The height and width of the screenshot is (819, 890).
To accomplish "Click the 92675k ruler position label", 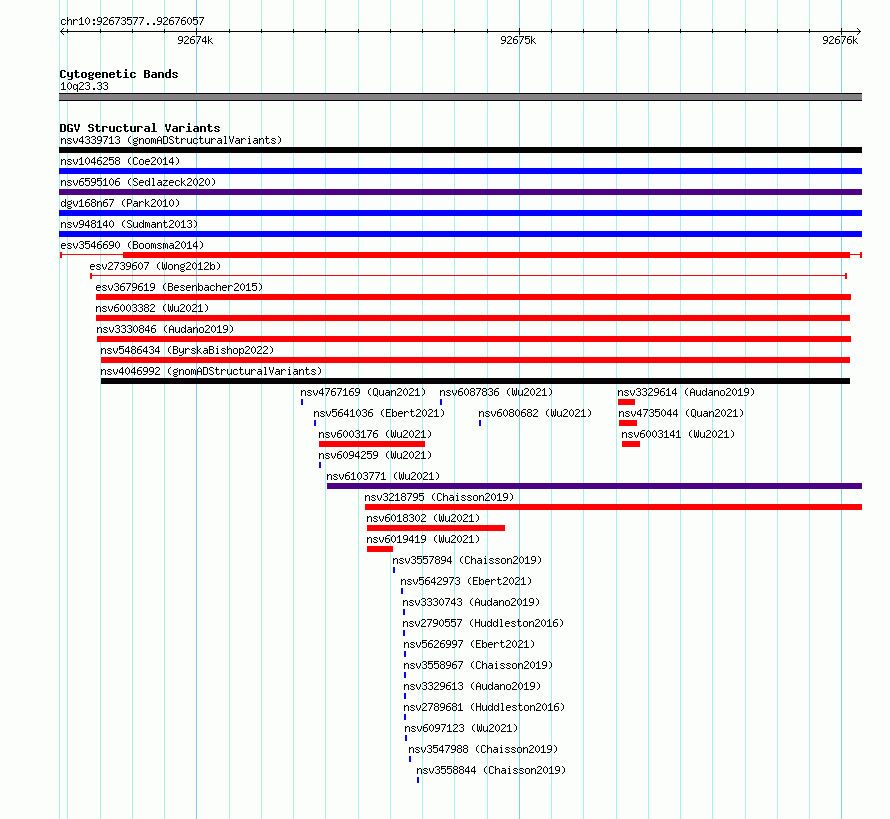I will (518, 40).
